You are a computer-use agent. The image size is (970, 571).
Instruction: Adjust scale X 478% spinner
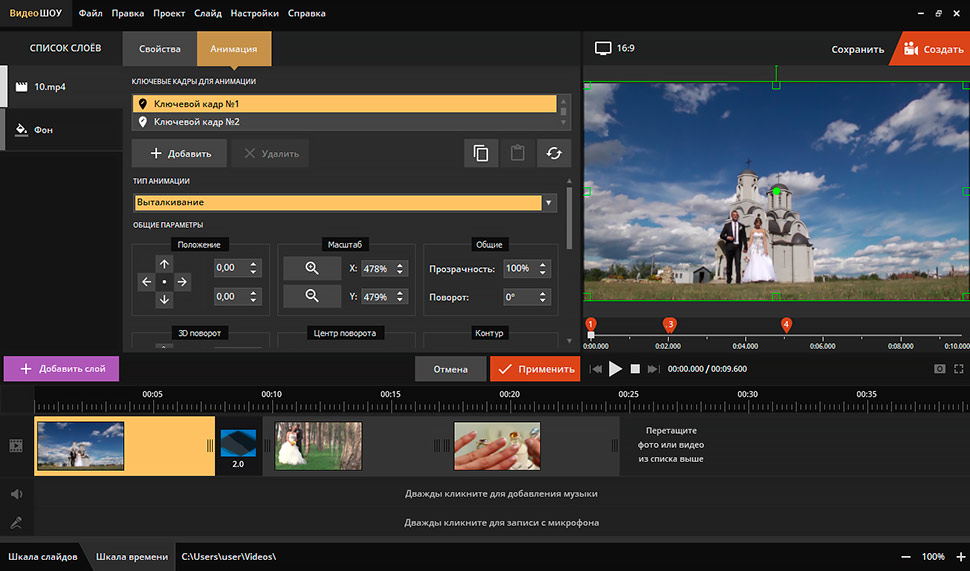[400, 268]
